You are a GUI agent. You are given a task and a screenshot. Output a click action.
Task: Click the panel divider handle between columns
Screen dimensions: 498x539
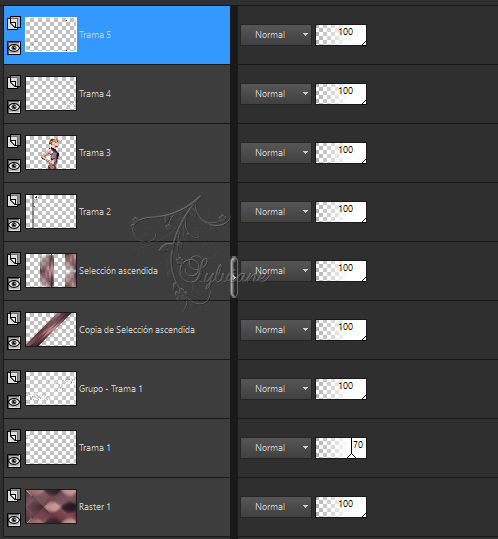pos(234,277)
